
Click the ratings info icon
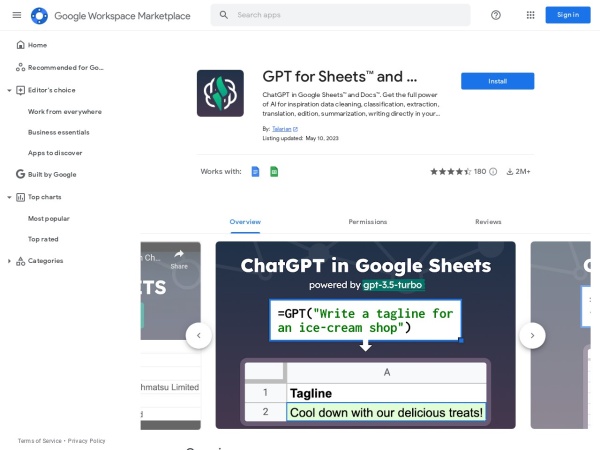point(493,171)
